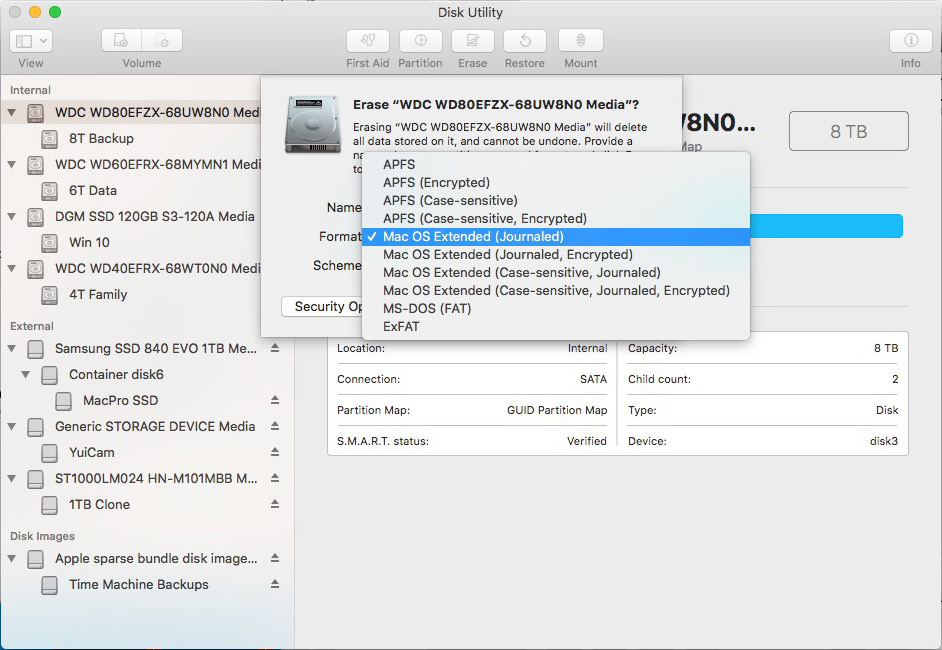The width and height of the screenshot is (942, 650).
Task: Click the S.M.A.R.T. status 'Verified' value
Action: click(x=587, y=441)
